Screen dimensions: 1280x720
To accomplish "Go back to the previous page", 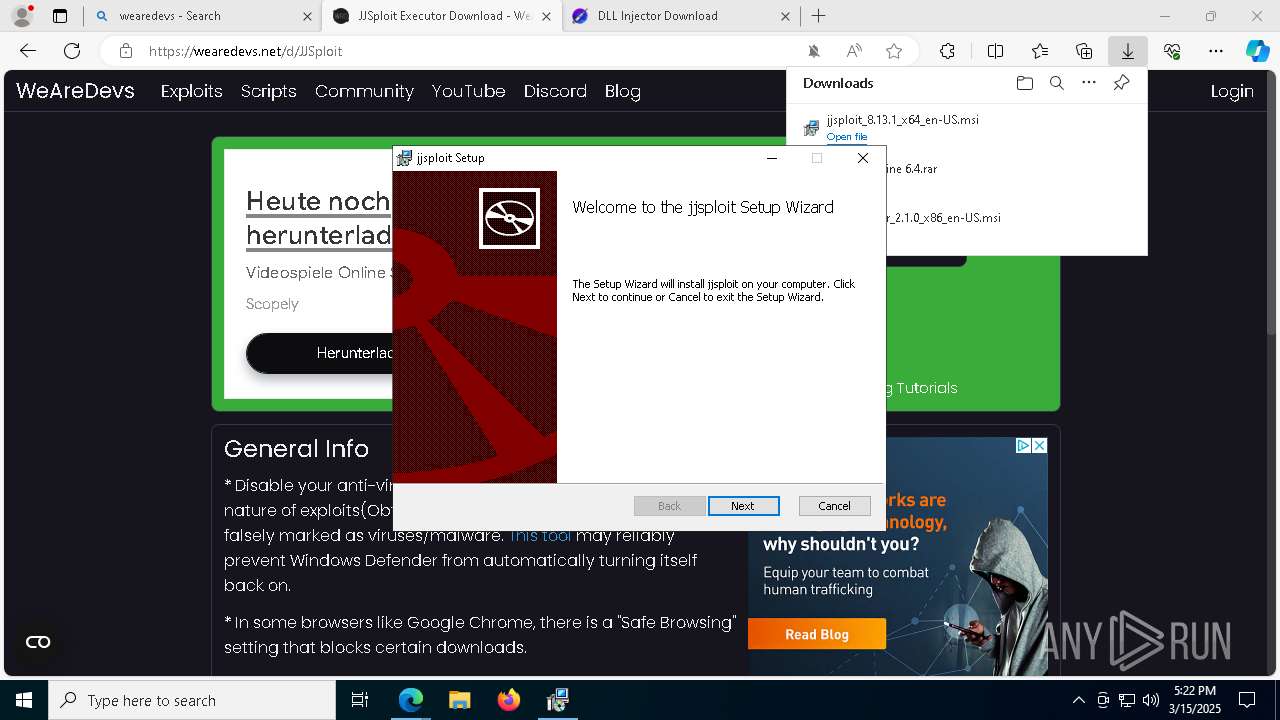I will 28,51.
